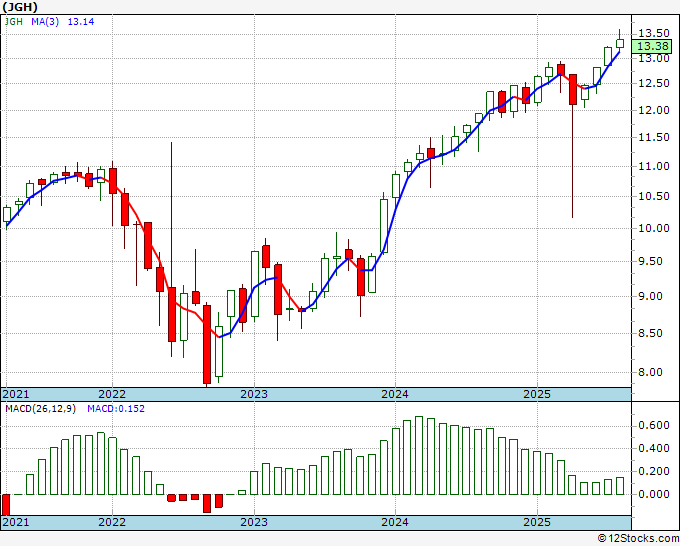
Task: Click the 13.00 price axis label
Action: pos(654,58)
